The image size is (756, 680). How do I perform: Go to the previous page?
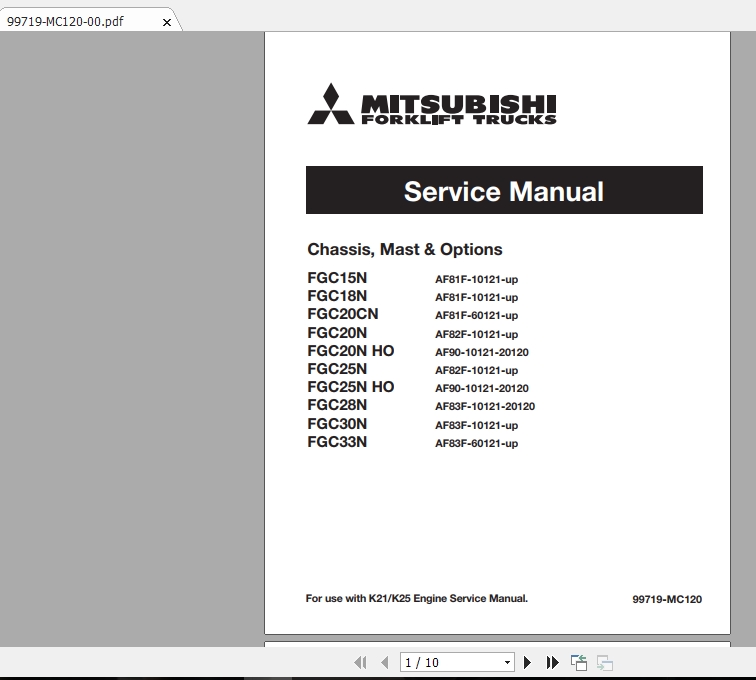point(385,663)
